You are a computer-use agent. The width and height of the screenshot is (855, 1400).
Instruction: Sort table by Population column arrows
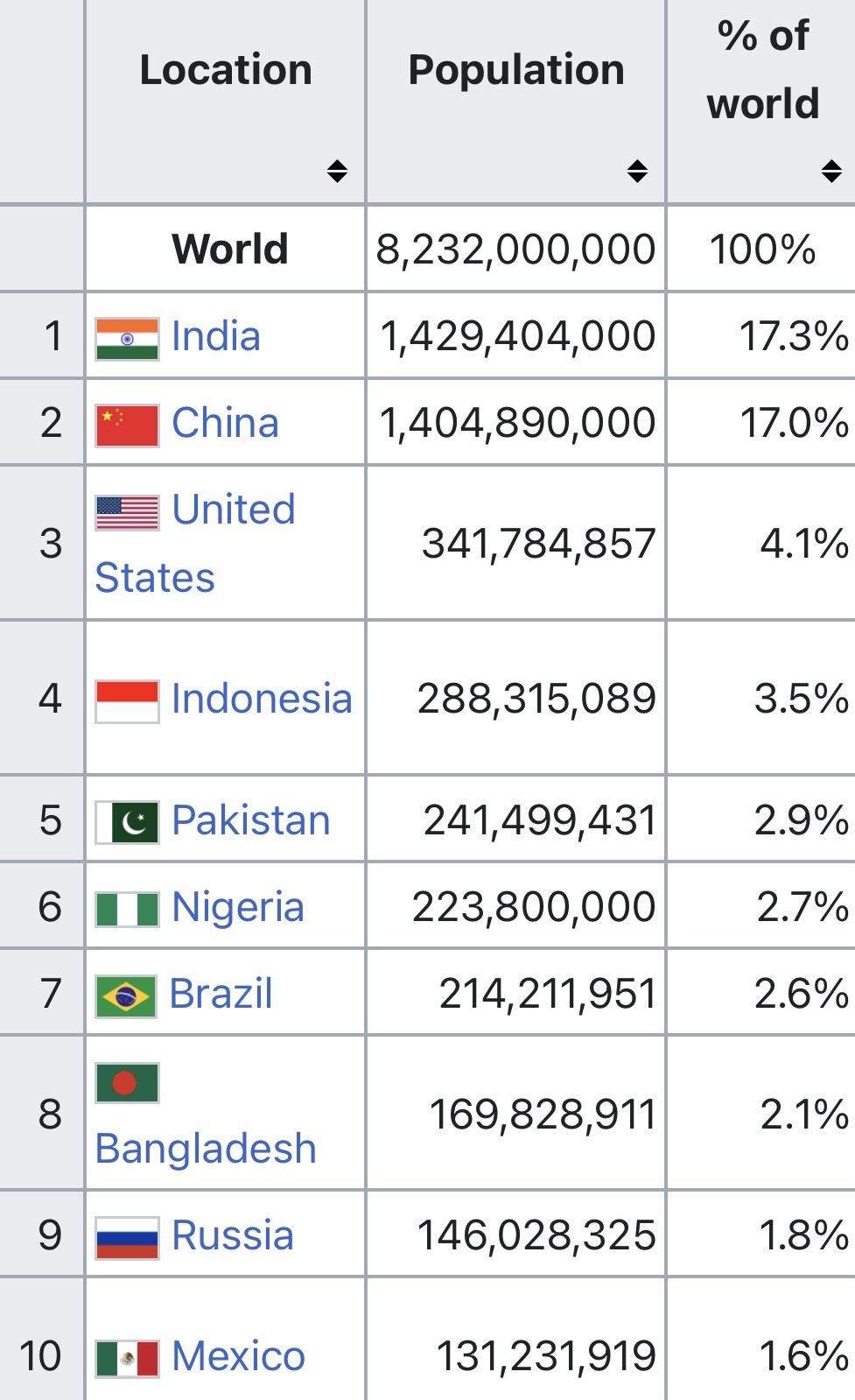[x=637, y=171]
